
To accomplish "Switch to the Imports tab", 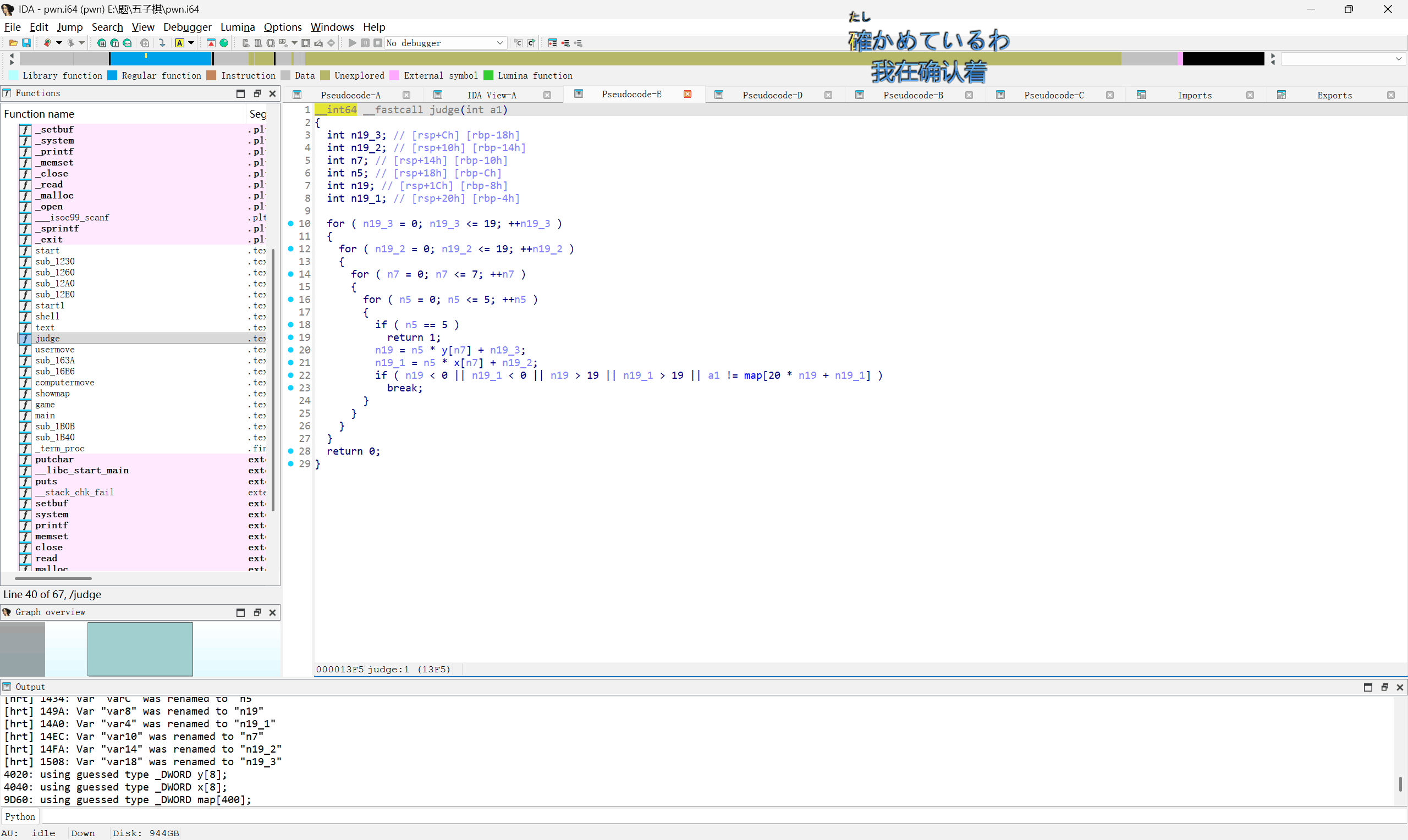I will pyautogui.click(x=1195, y=95).
